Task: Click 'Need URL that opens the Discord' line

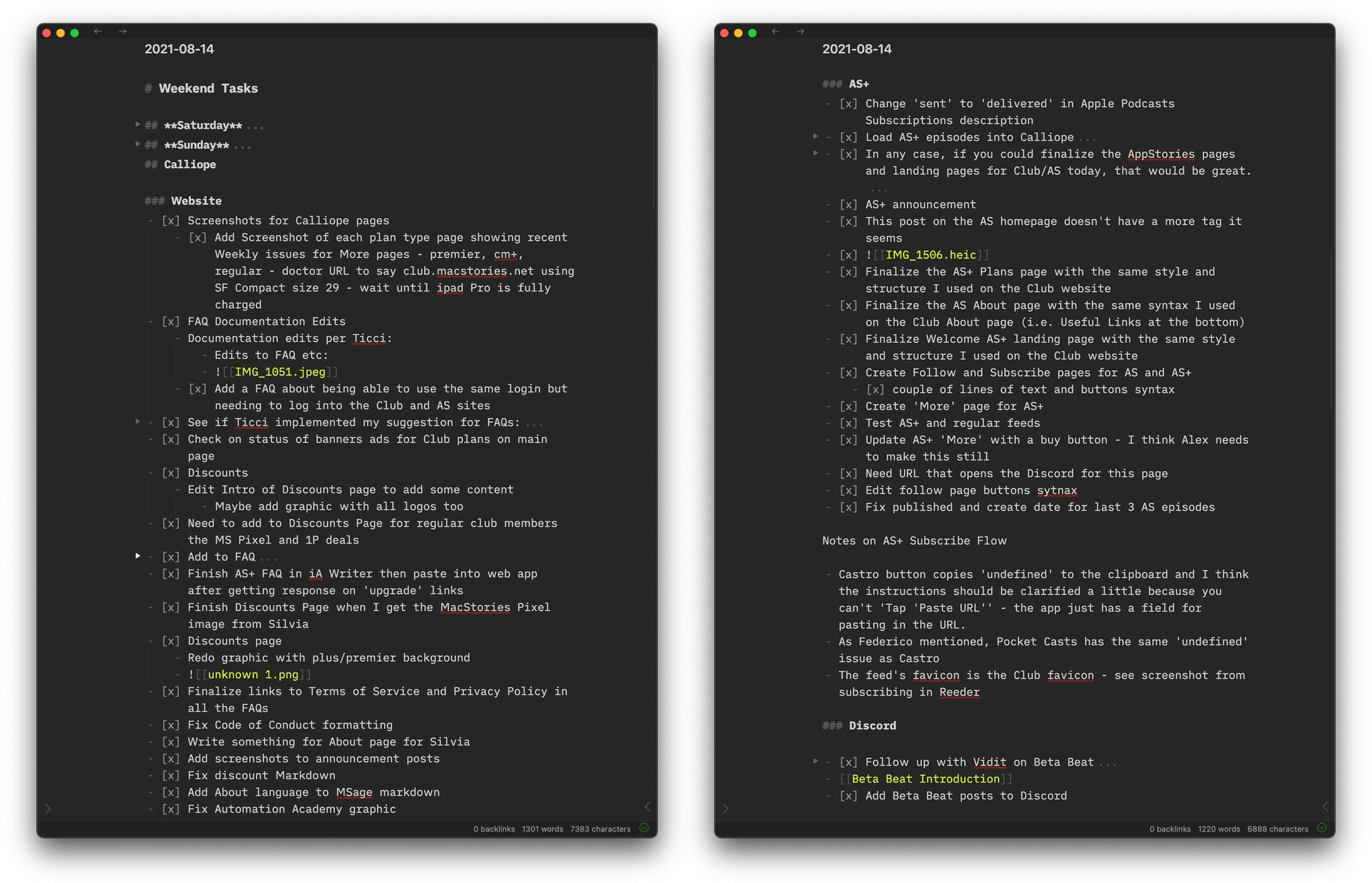Action: (x=1016, y=474)
